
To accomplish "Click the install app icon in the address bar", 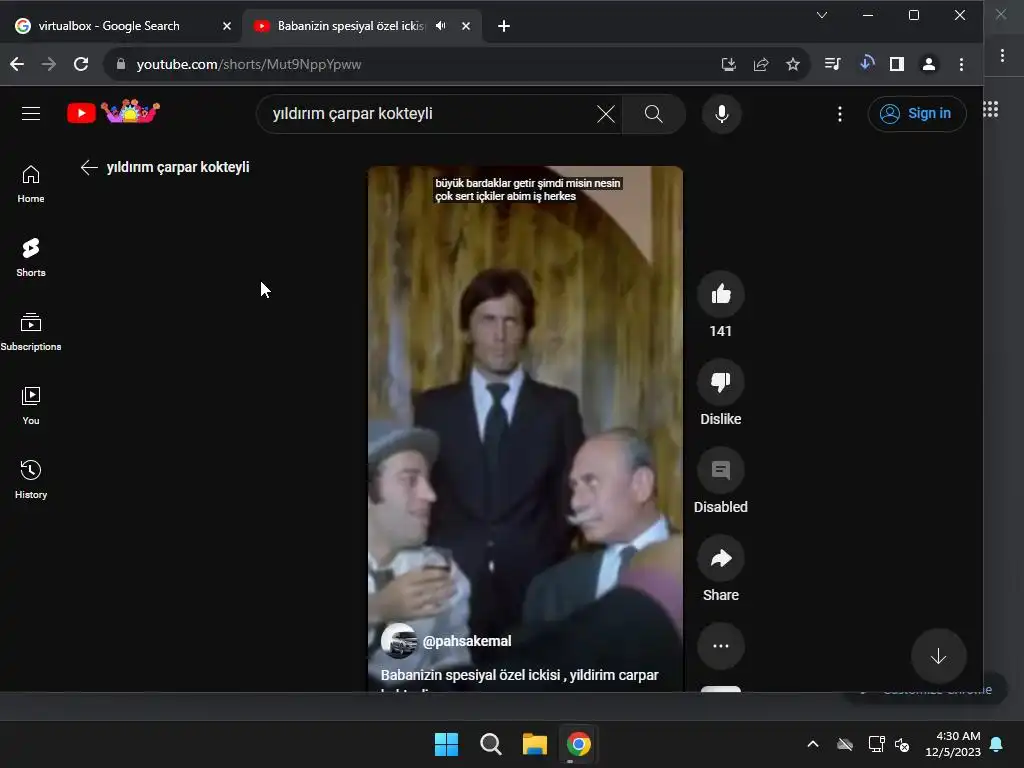I will tap(729, 64).
